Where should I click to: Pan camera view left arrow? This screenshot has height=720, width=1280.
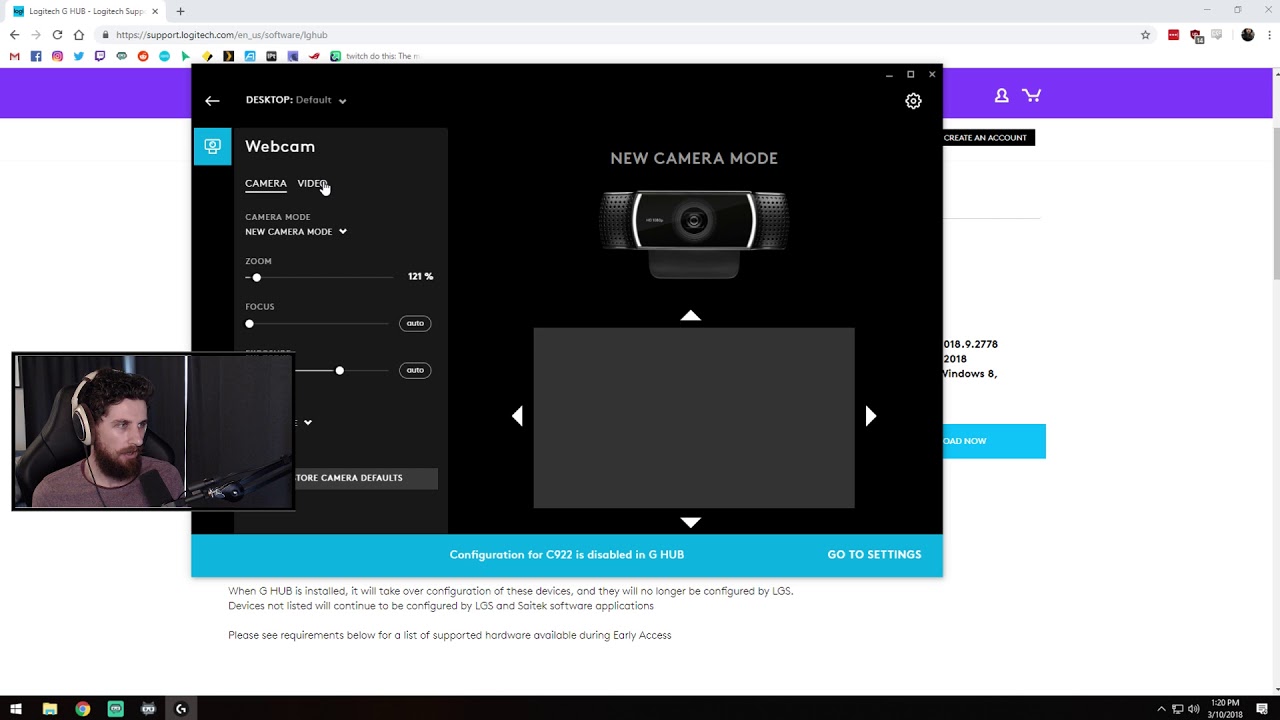click(517, 416)
